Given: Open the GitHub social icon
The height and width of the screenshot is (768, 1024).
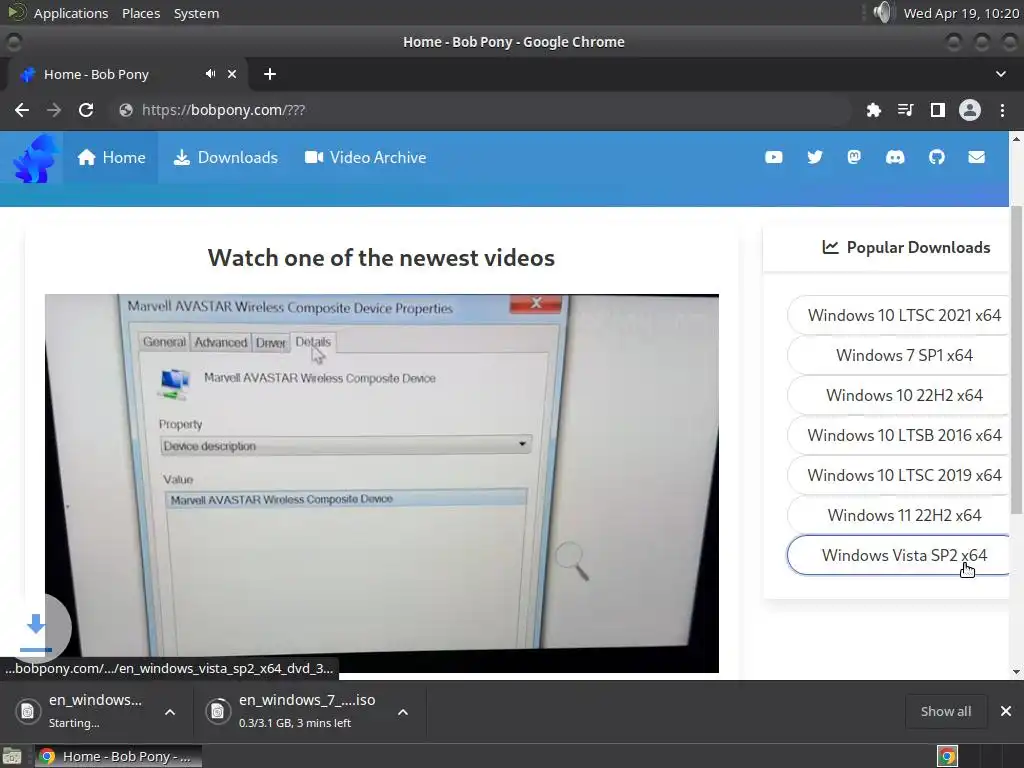Looking at the screenshot, I should 936,157.
